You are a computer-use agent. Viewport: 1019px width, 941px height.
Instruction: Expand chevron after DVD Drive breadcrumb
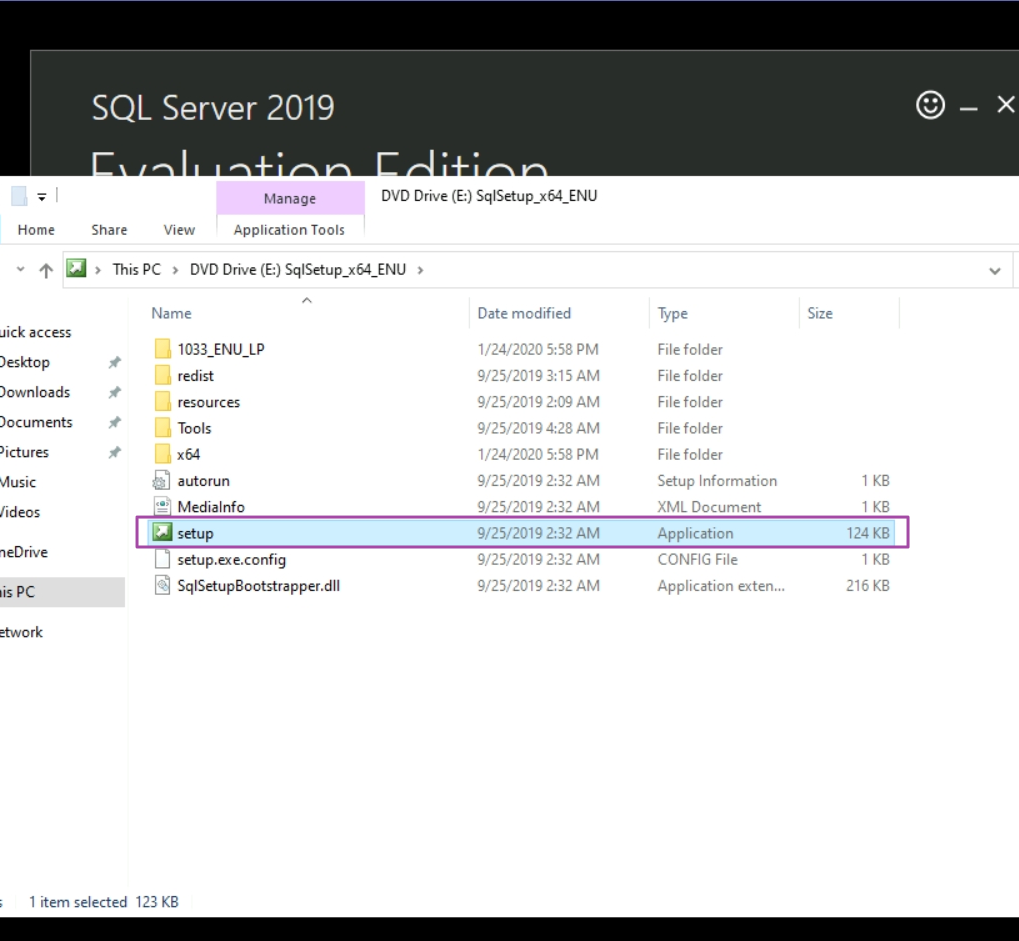[x=420, y=270]
